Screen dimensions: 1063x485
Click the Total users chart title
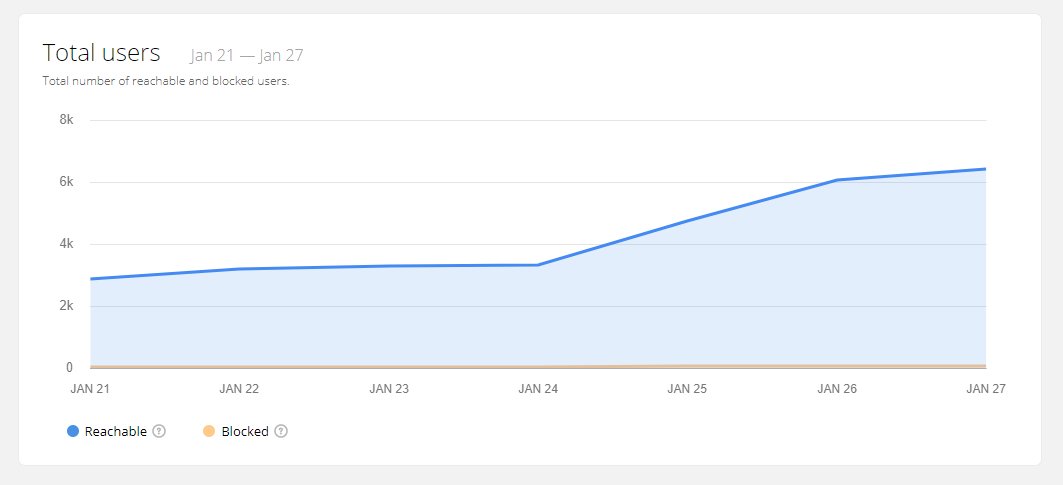point(101,52)
